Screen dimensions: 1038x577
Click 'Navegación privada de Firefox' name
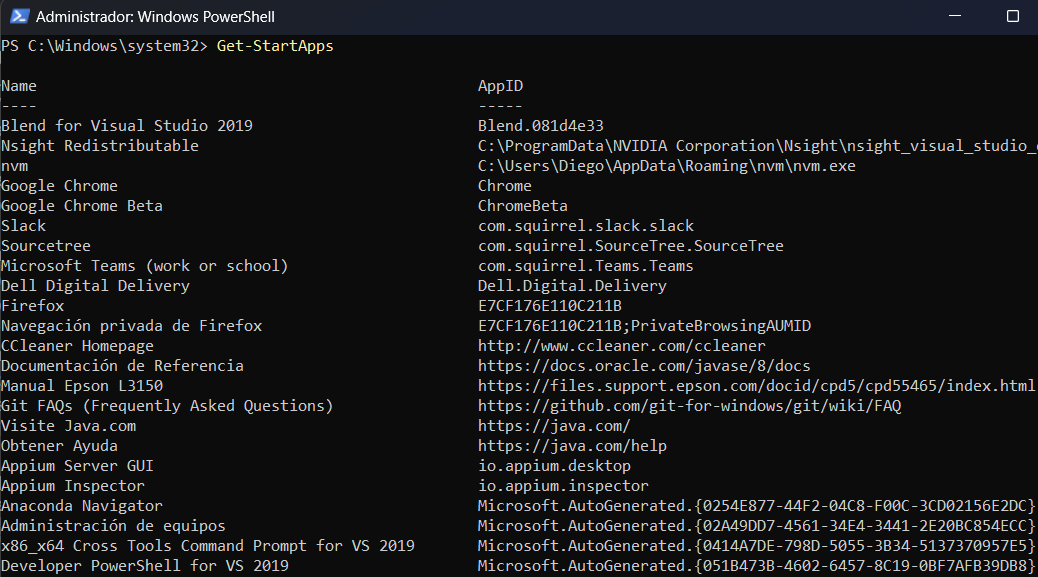click(132, 326)
